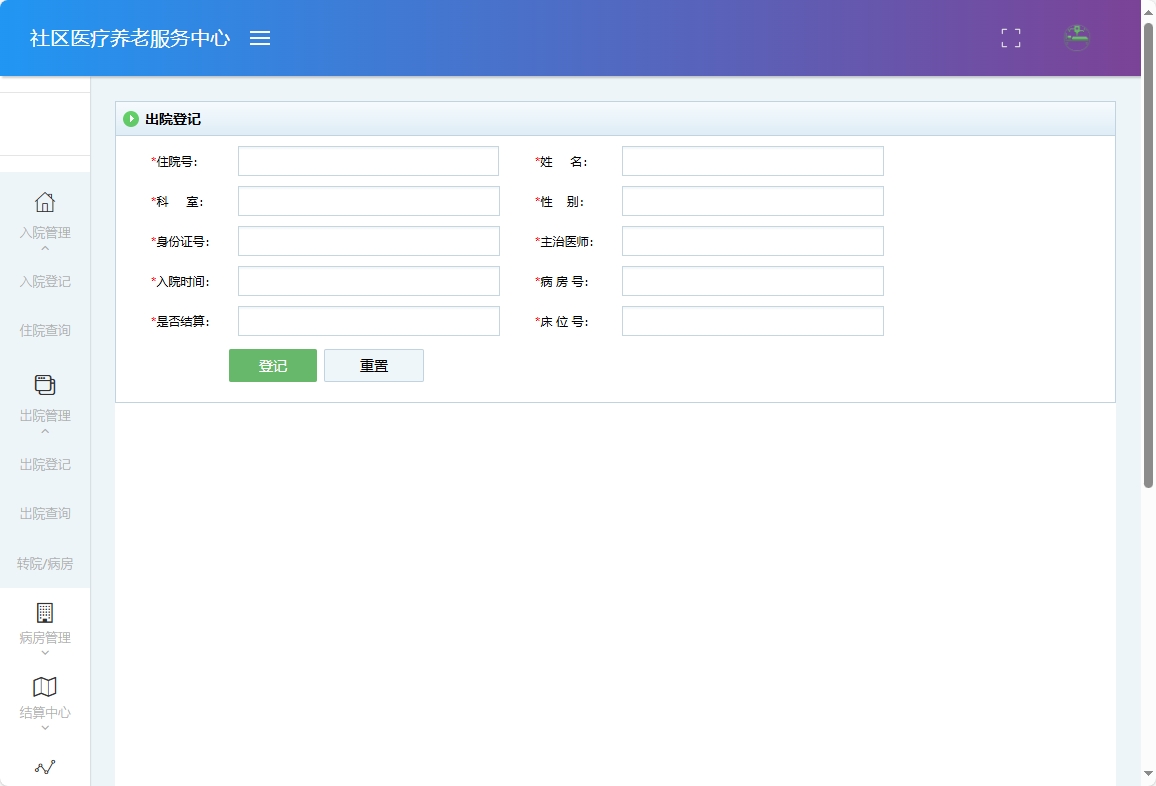Select the 病房管理 building icon
The height and width of the screenshot is (786, 1156).
pos(45,610)
